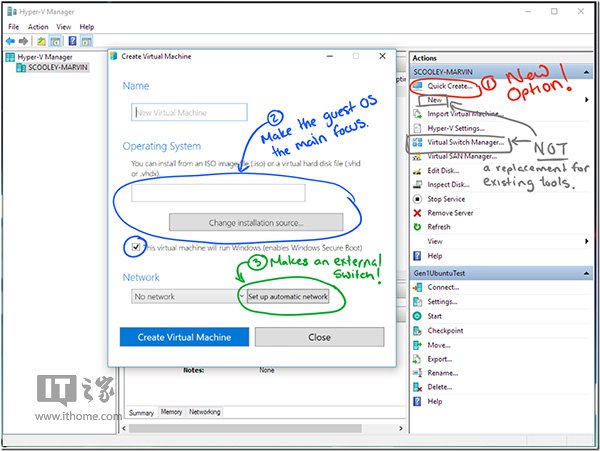This screenshot has height=451, width=600.
Task: Click the Inspect Disk icon
Action: [417, 185]
